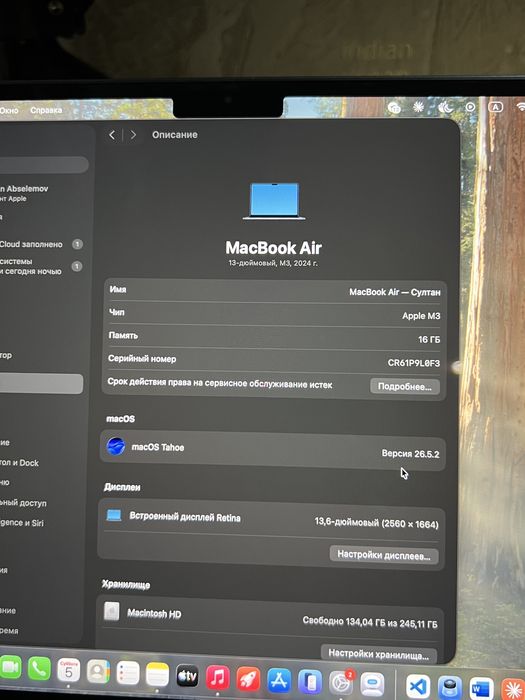Image resolution: width=525 pixels, height=700 pixels.
Task: Click the expired service coverage message
Action: tap(220, 383)
